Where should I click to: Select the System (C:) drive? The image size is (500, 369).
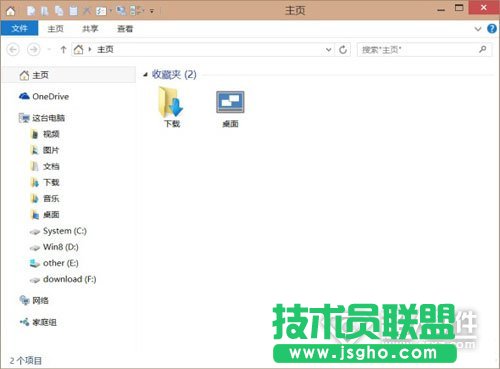[65, 231]
